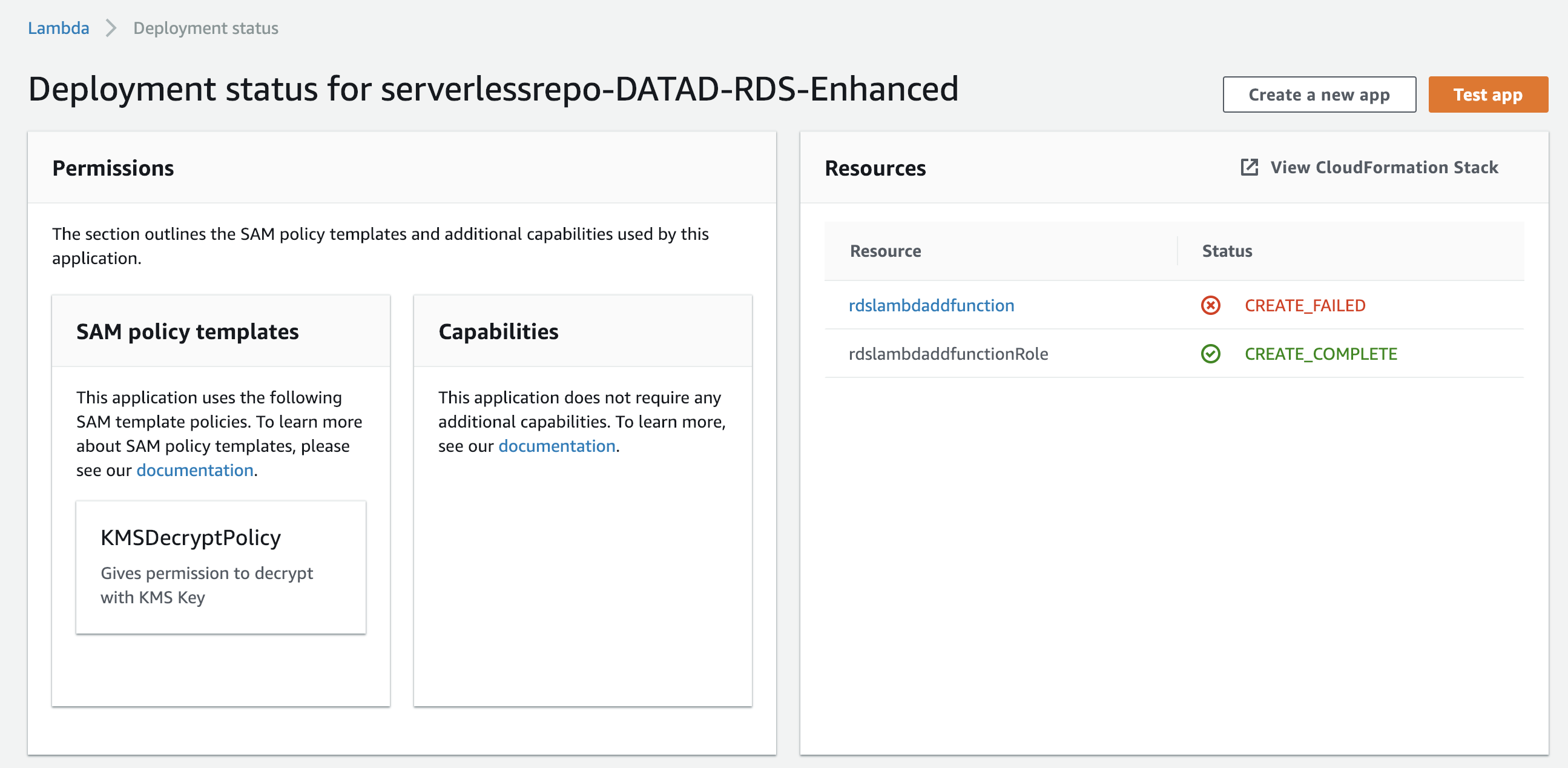Click the breadcrumb chevron after Lambda
The height and width of the screenshot is (768, 1568).
111,28
